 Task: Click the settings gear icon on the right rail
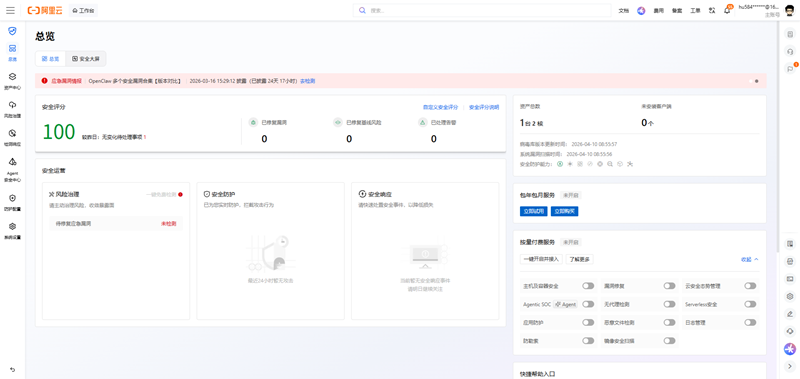[790, 296]
